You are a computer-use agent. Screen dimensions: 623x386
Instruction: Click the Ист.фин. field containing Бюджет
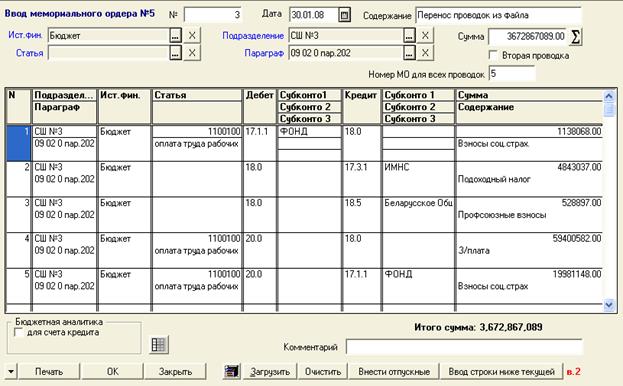[x=108, y=35]
